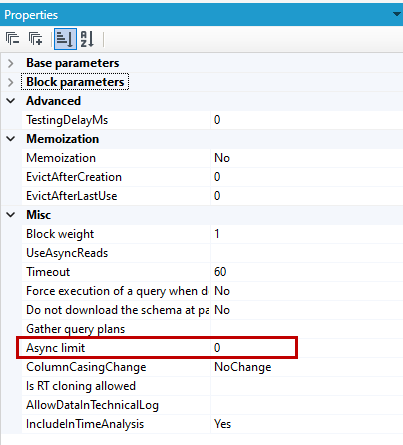Select the Block parameters heading
The width and height of the screenshot is (403, 445).
(75, 82)
